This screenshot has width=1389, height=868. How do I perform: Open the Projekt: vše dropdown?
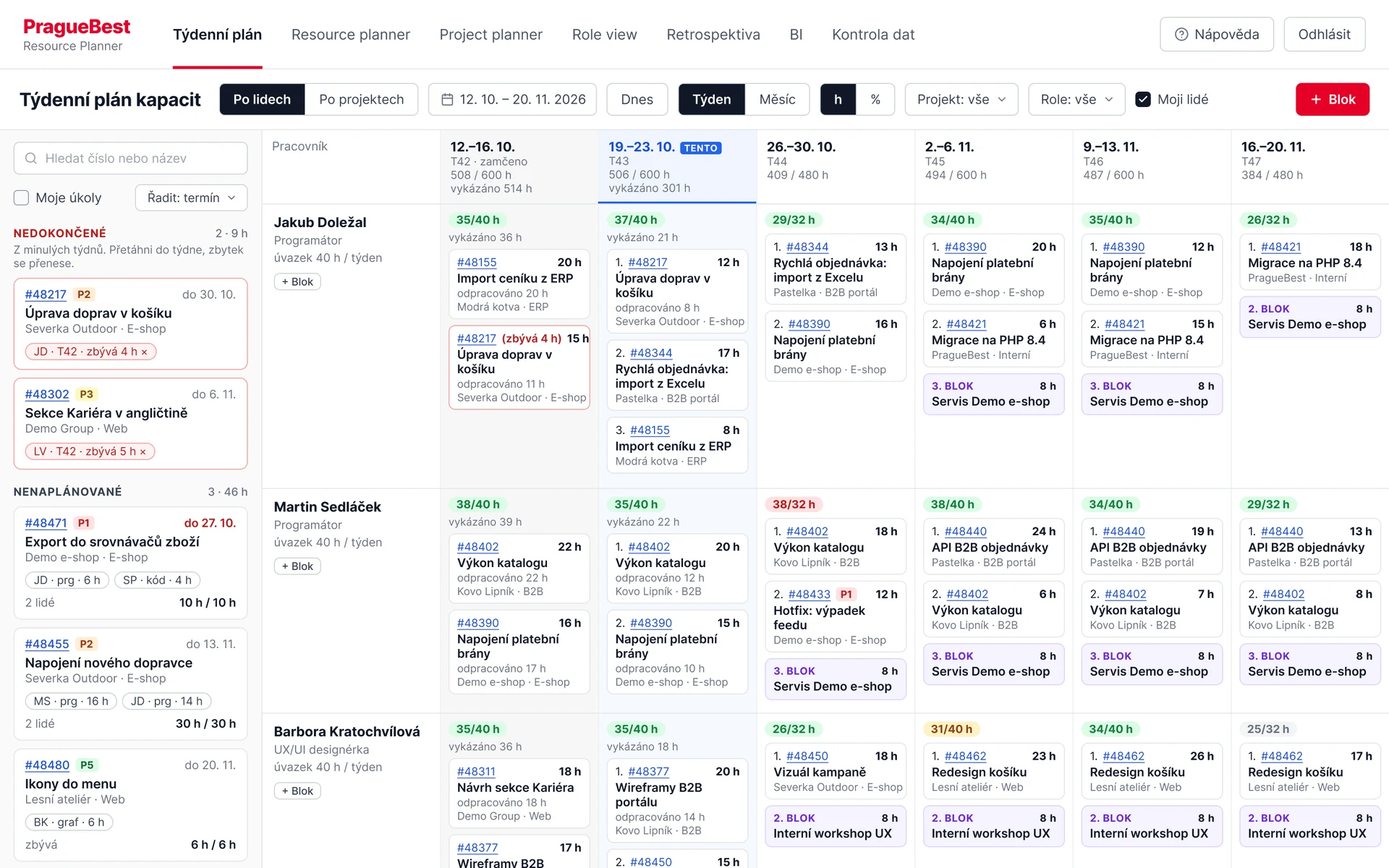click(961, 99)
